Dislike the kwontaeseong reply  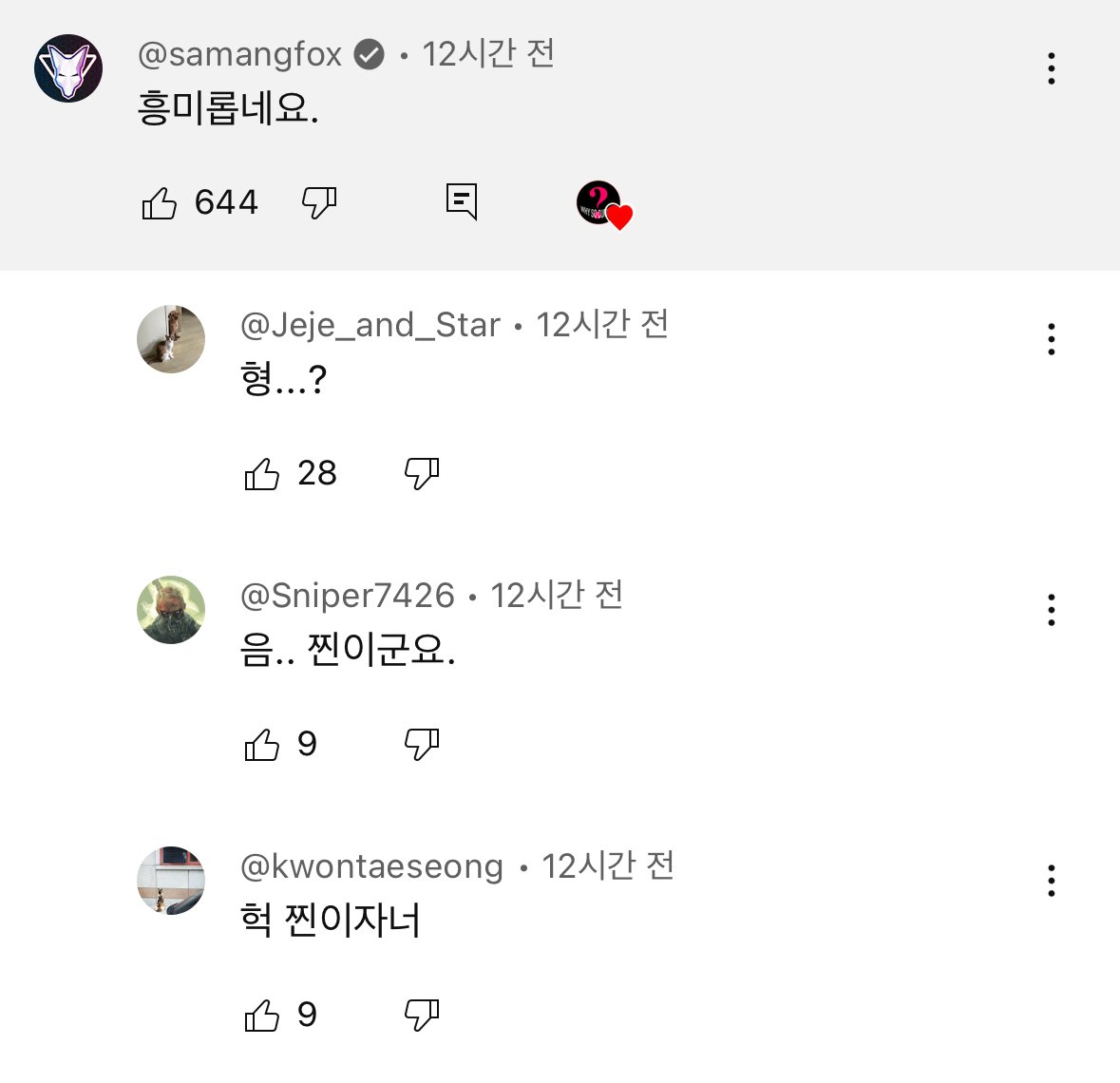tap(422, 1015)
